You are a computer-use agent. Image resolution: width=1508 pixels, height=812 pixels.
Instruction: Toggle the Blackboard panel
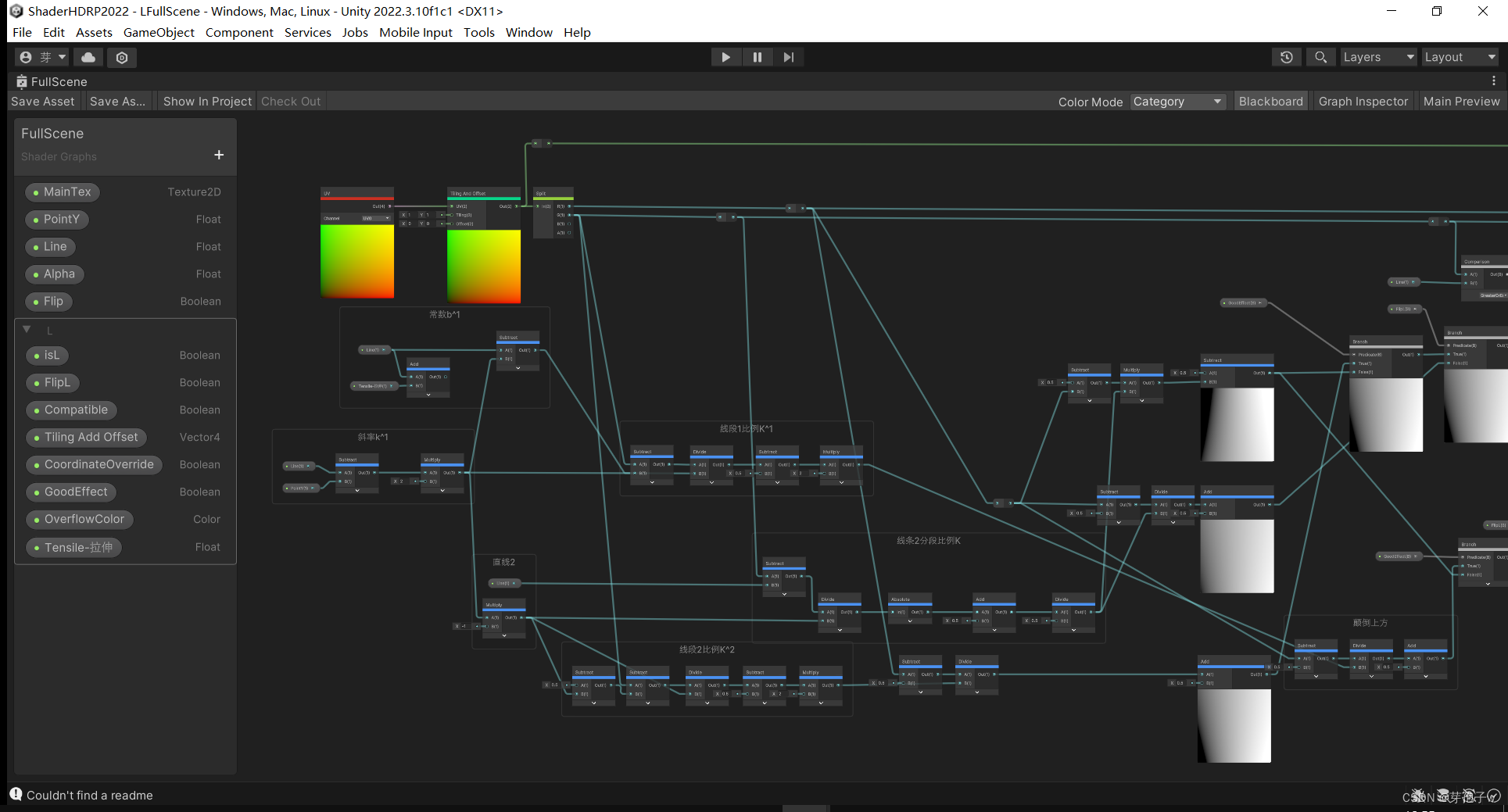tap(1270, 102)
